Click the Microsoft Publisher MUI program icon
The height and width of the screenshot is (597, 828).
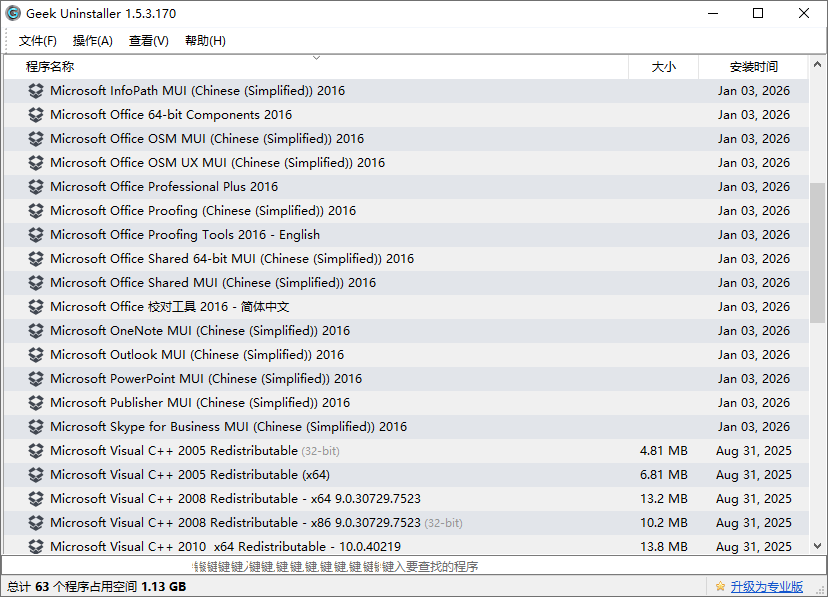click(x=33, y=402)
